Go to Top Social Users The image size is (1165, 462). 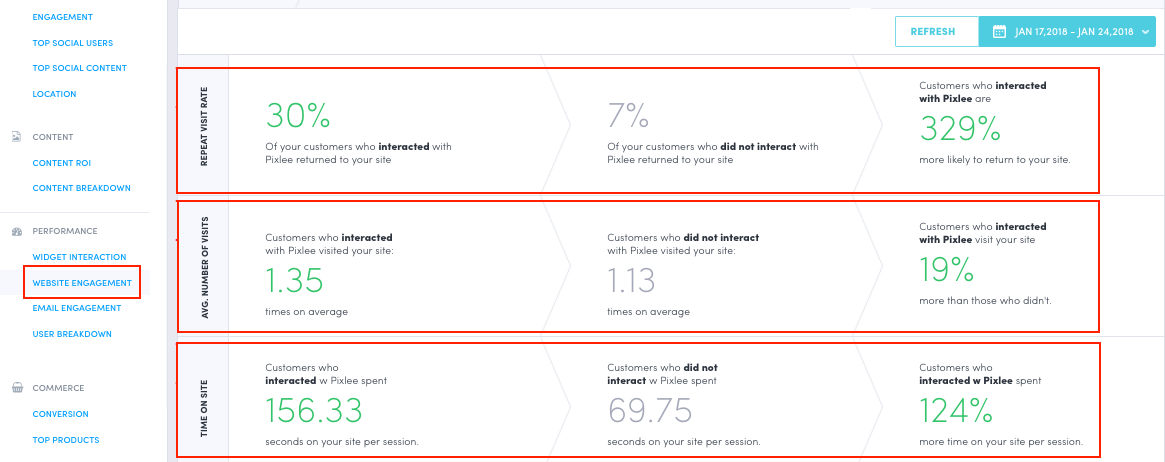(73, 43)
